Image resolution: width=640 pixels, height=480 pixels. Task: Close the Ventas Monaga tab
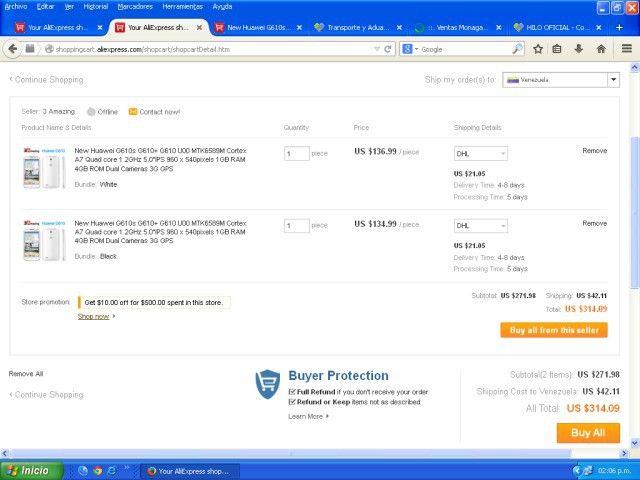point(499,28)
